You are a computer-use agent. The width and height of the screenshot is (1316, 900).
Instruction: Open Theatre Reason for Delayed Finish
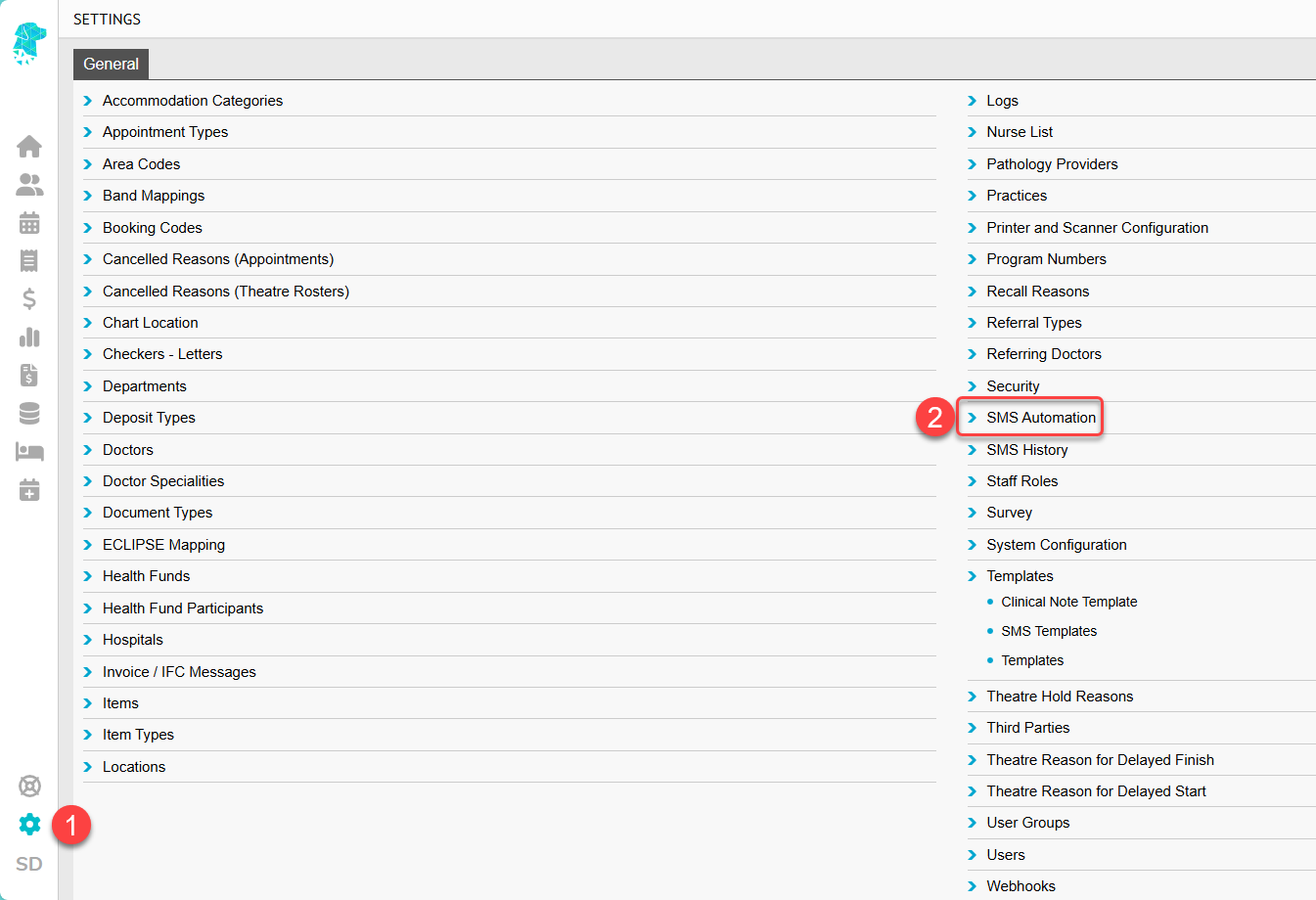click(1100, 760)
